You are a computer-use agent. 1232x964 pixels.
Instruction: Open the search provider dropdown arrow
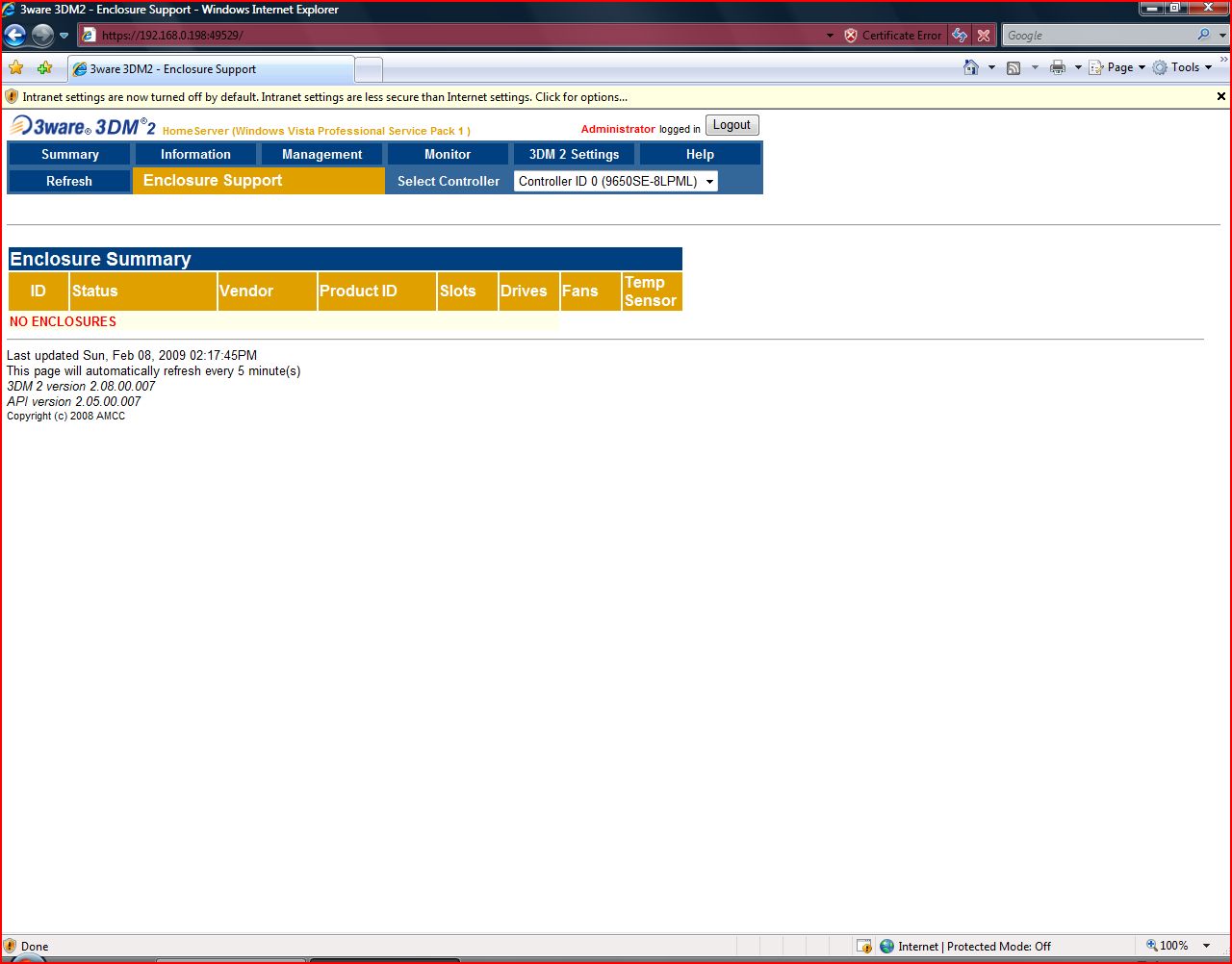click(x=1223, y=36)
